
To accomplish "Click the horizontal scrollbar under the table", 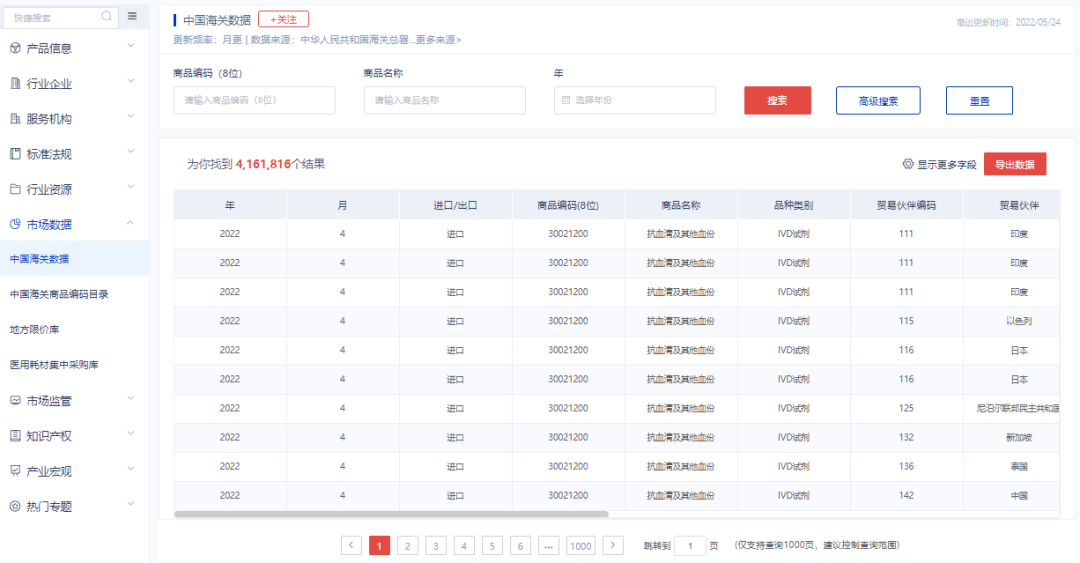I will click(391, 514).
